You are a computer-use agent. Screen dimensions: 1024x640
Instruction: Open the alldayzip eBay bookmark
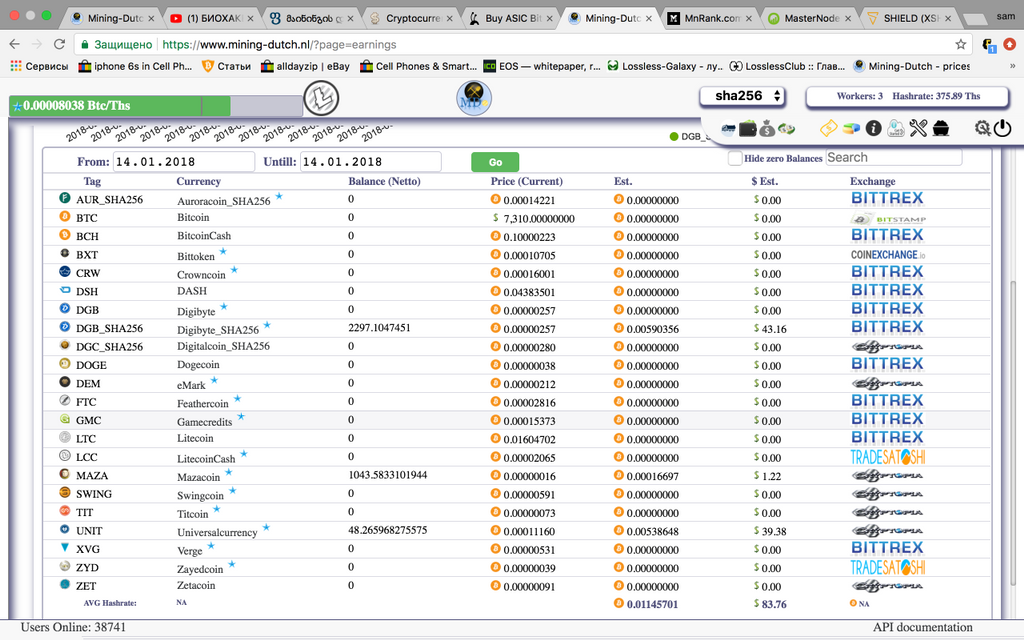(305, 66)
